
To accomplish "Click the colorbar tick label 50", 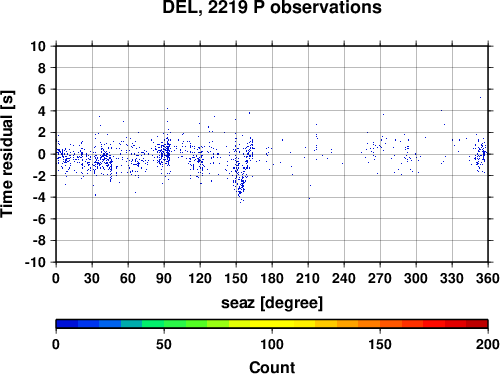I will 164,344.
